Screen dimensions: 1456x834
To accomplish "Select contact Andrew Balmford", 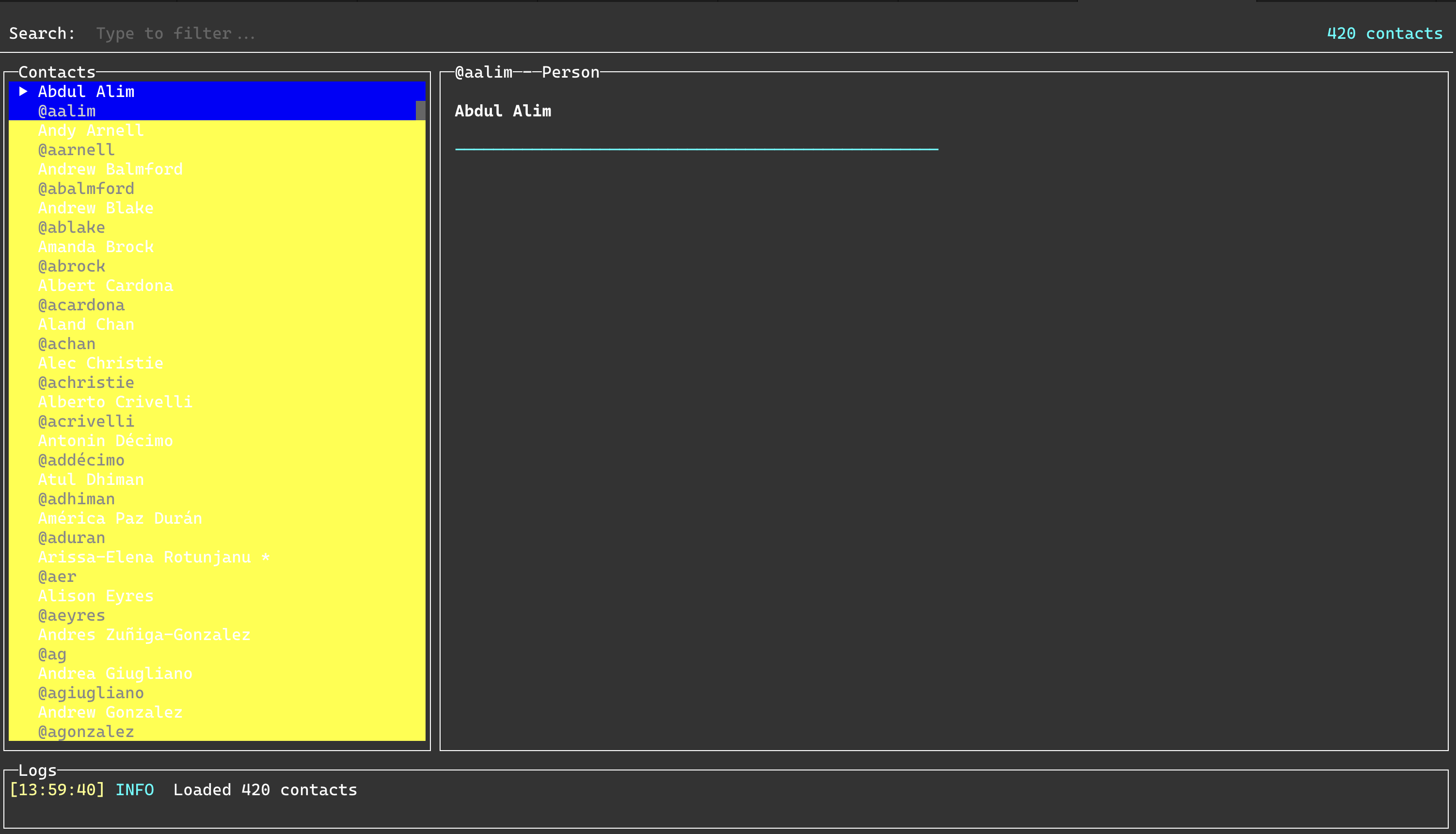I will tap(110, 169).
